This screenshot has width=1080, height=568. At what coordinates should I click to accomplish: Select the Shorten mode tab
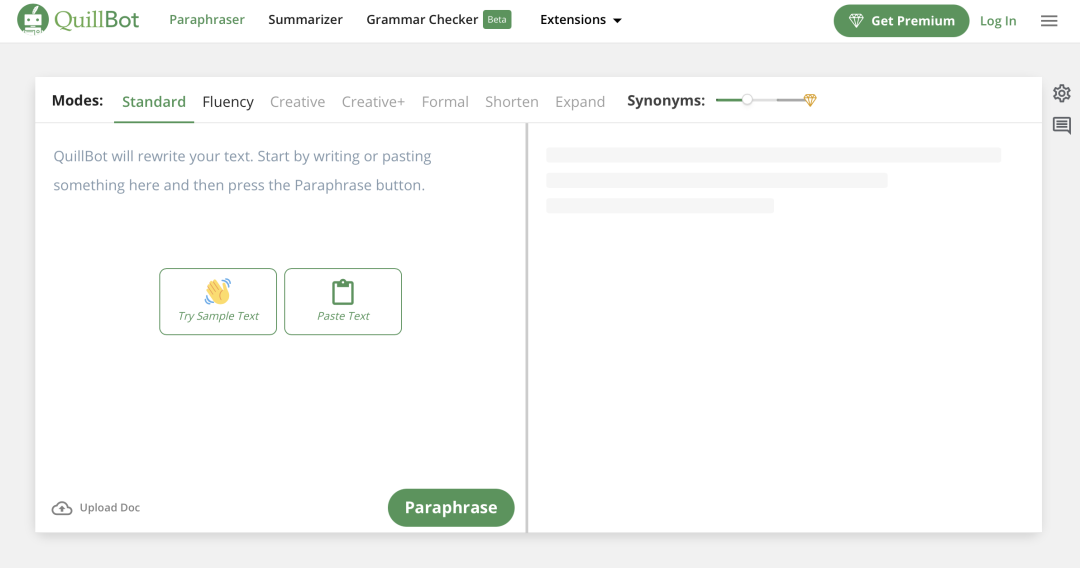tap(512, 102)
